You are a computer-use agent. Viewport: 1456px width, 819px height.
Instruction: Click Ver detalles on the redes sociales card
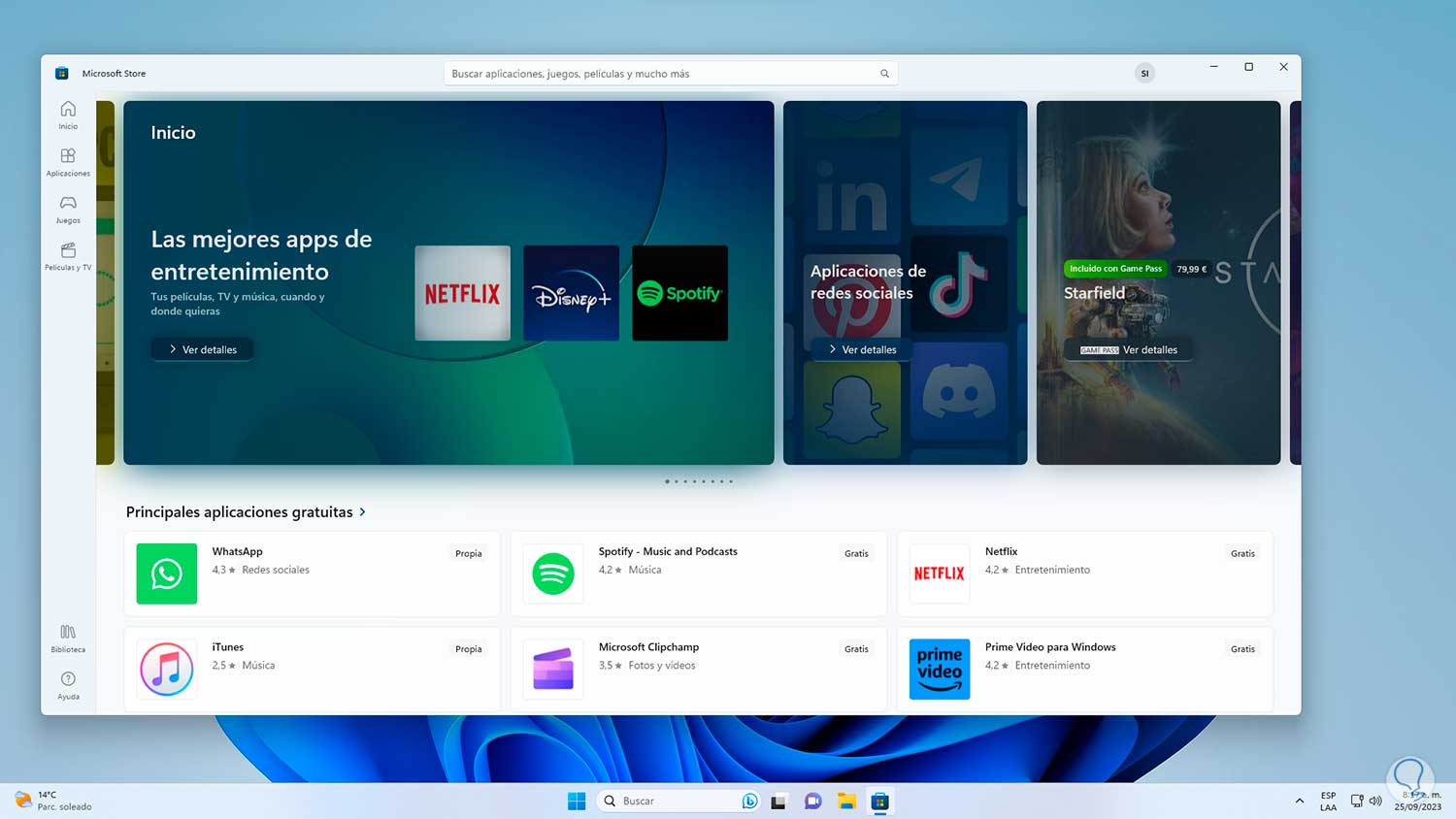pos(862,349)
